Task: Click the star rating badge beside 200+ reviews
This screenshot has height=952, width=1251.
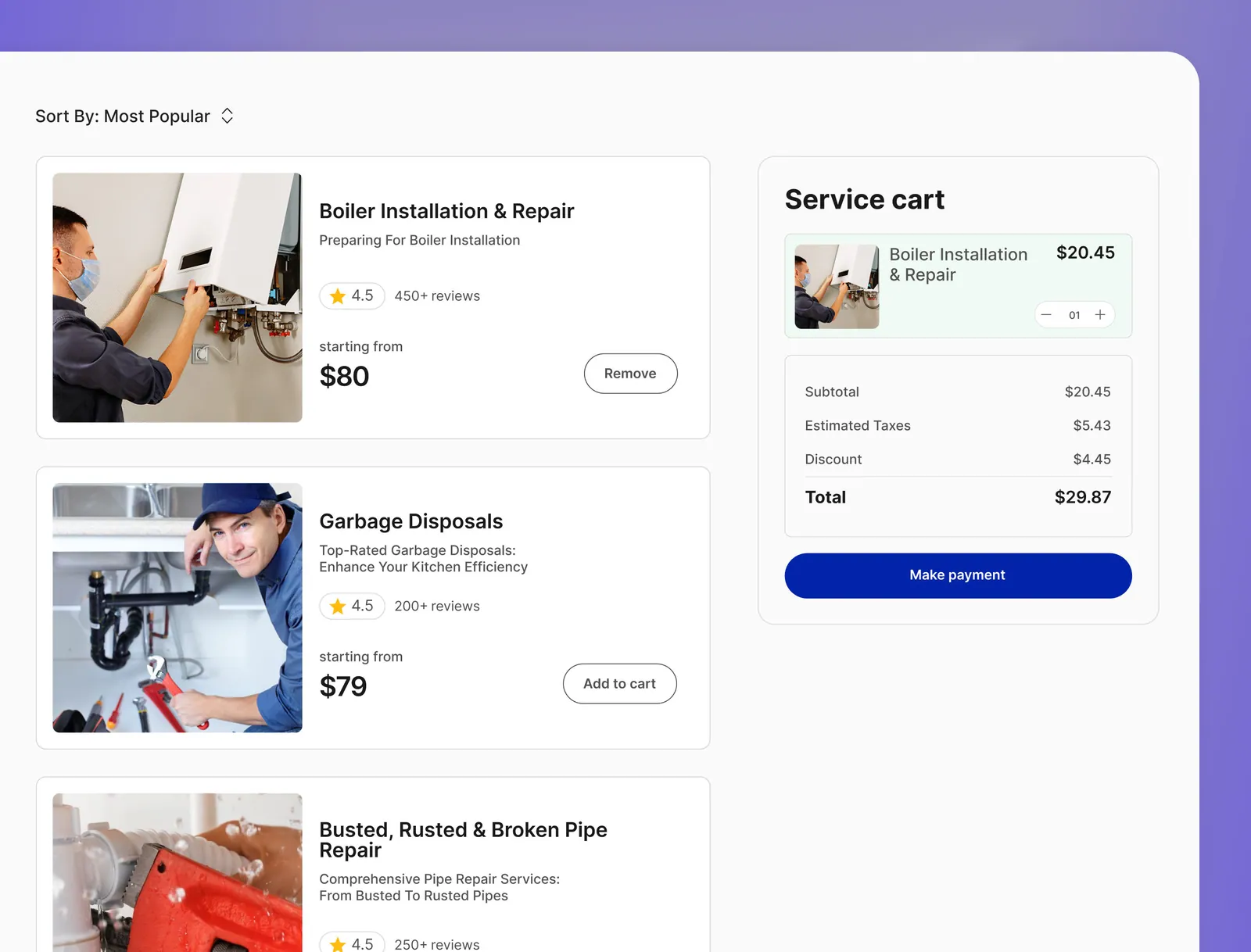Action: (x=352, y=607)
